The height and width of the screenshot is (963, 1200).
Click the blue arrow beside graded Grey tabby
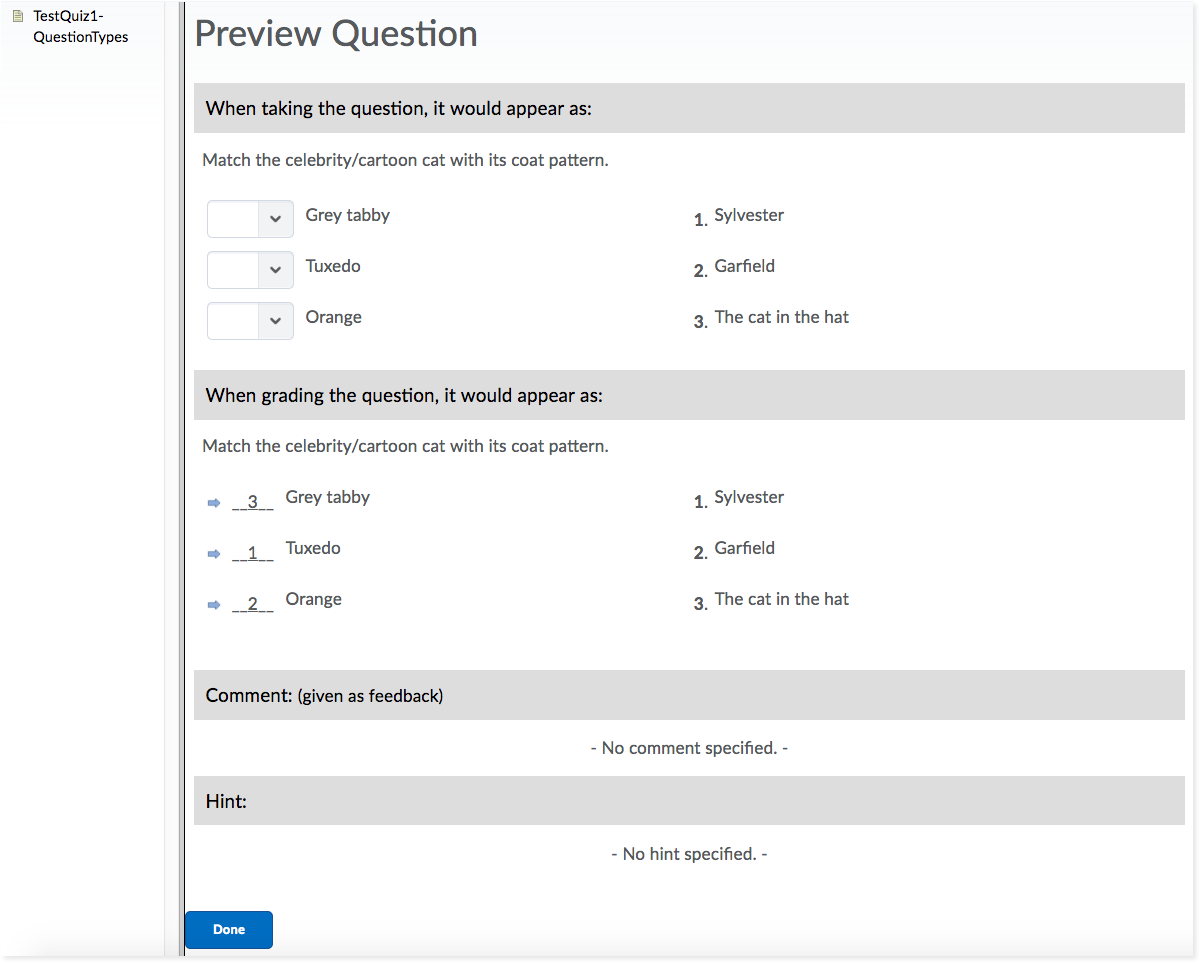coord(213,503)
